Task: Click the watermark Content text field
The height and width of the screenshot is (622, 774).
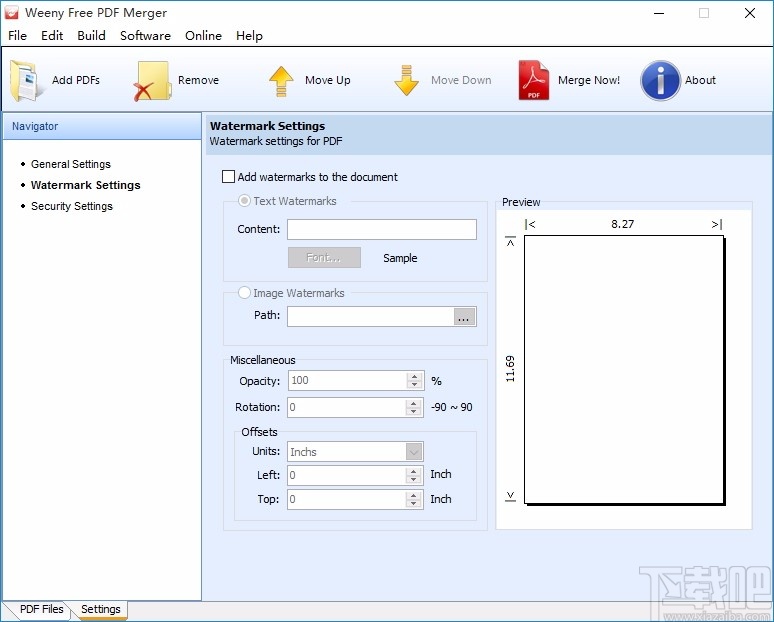Action: [x=382, y=230]
